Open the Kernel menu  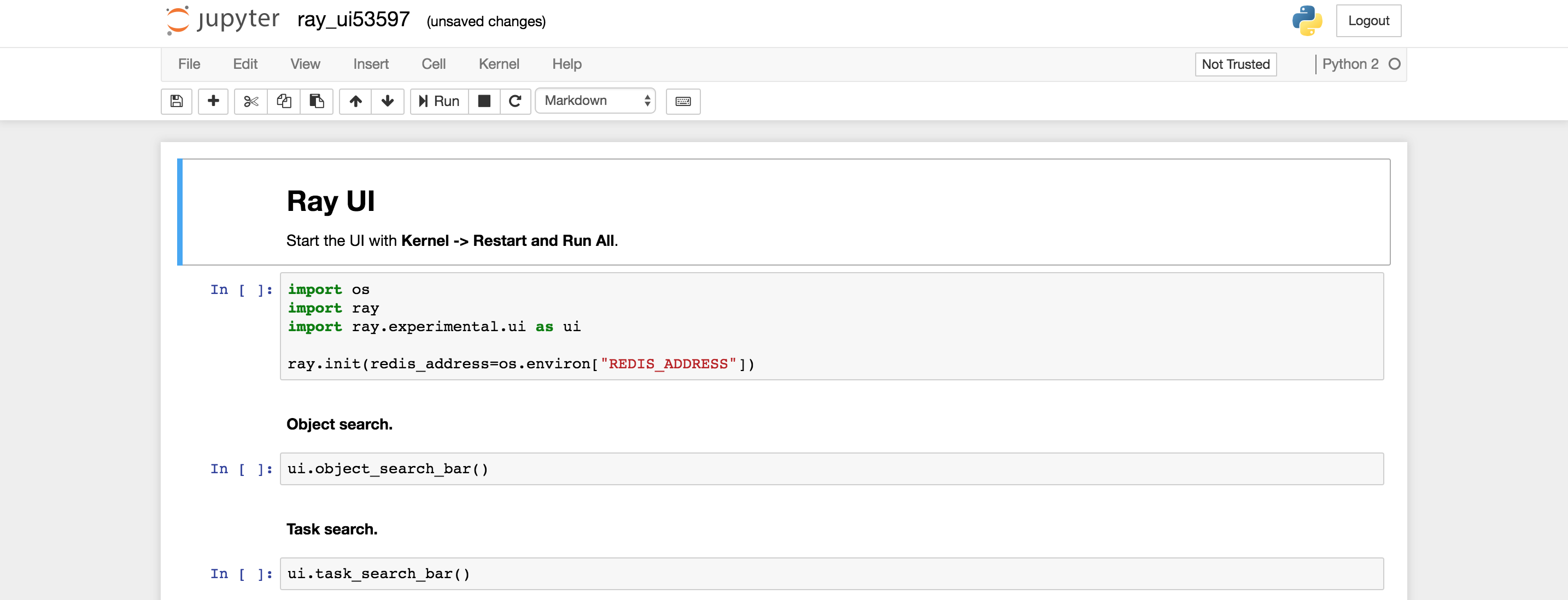point(498,63)
